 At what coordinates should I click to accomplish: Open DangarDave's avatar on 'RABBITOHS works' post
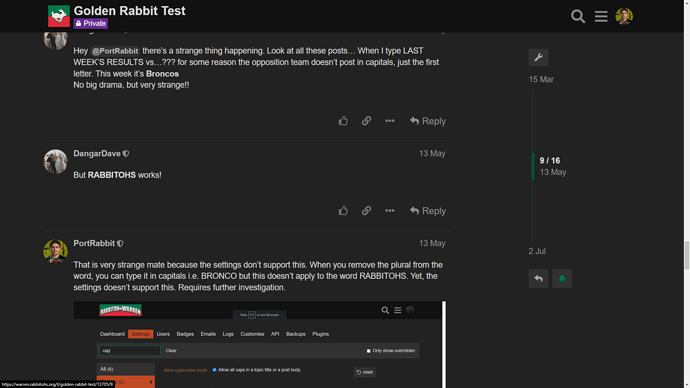55,161
